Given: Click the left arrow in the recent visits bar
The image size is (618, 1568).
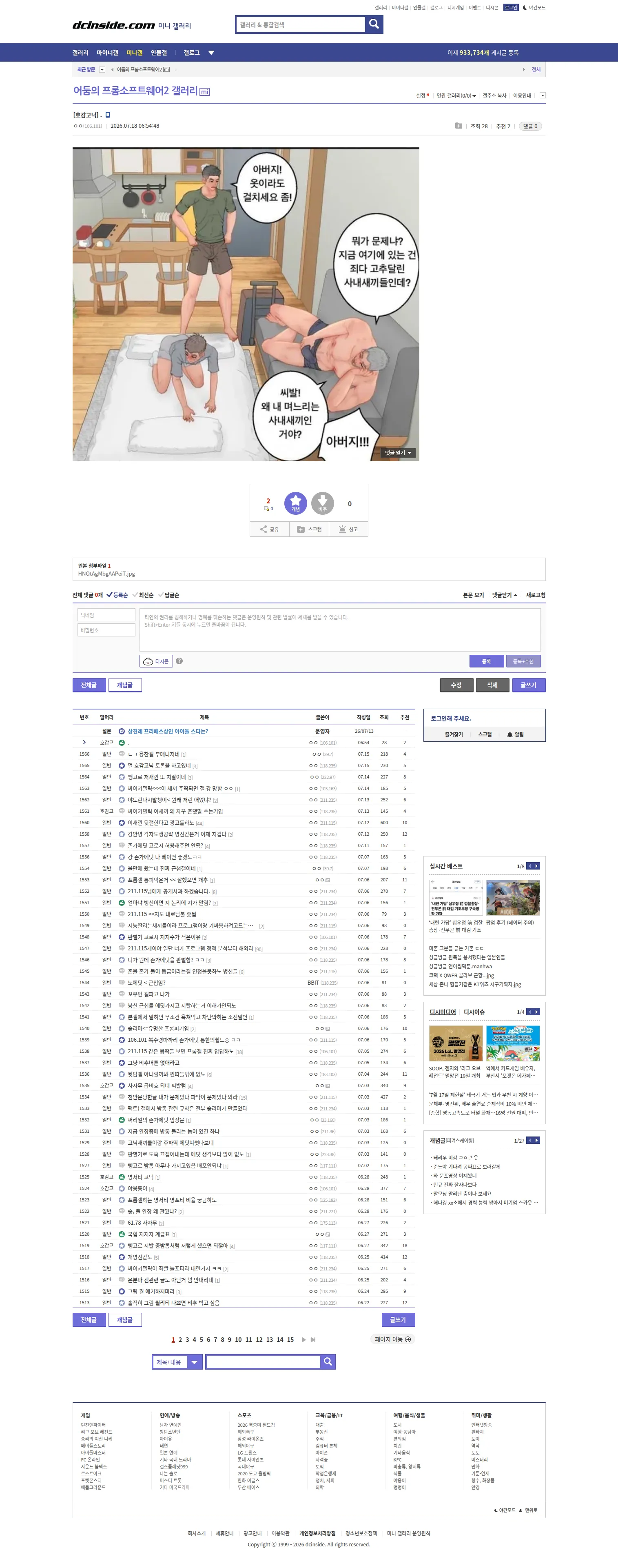Looking at the screenshot, I should point(112,69).
